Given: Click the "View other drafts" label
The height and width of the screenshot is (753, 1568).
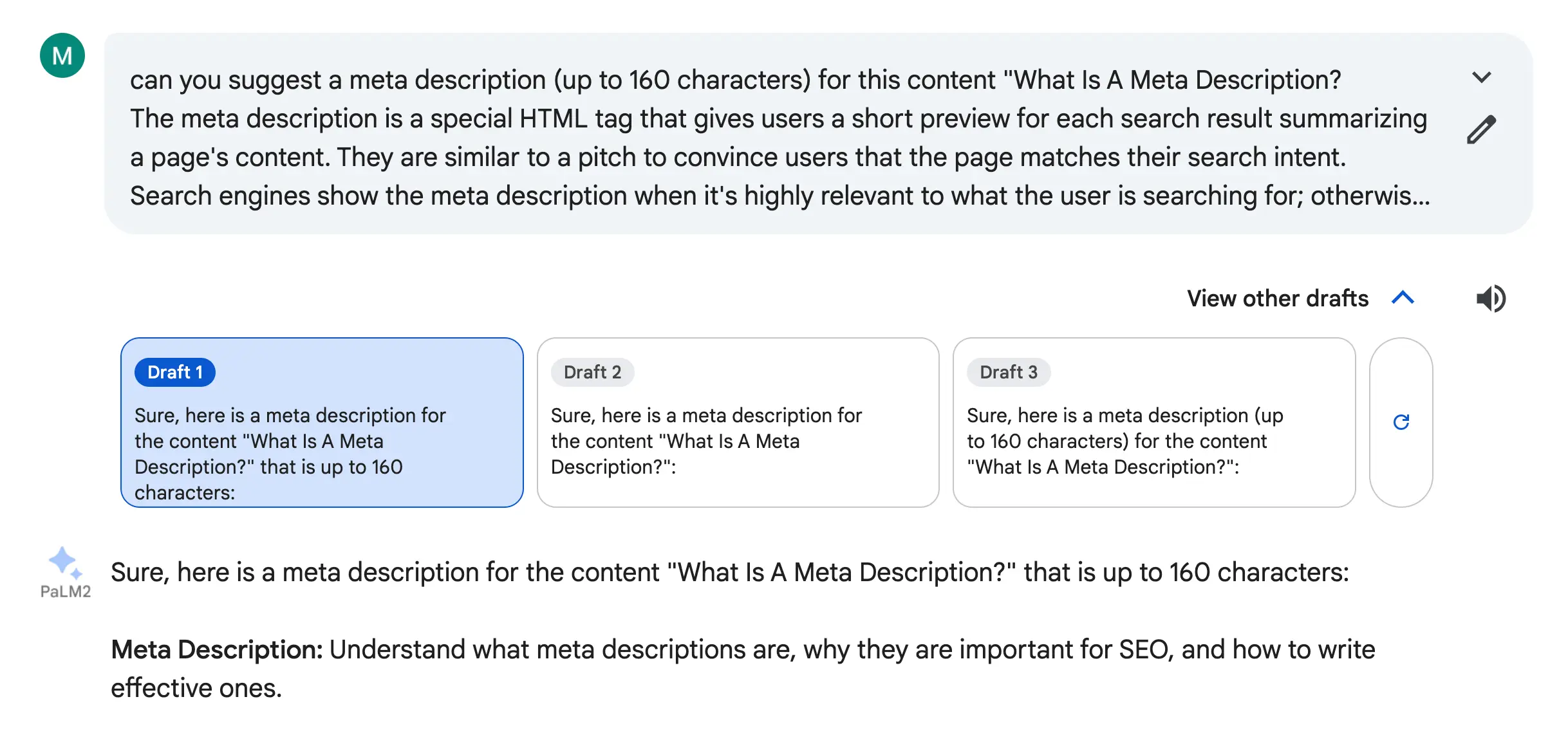Looking at the screenshot, I should click(x=1277, y=299).
